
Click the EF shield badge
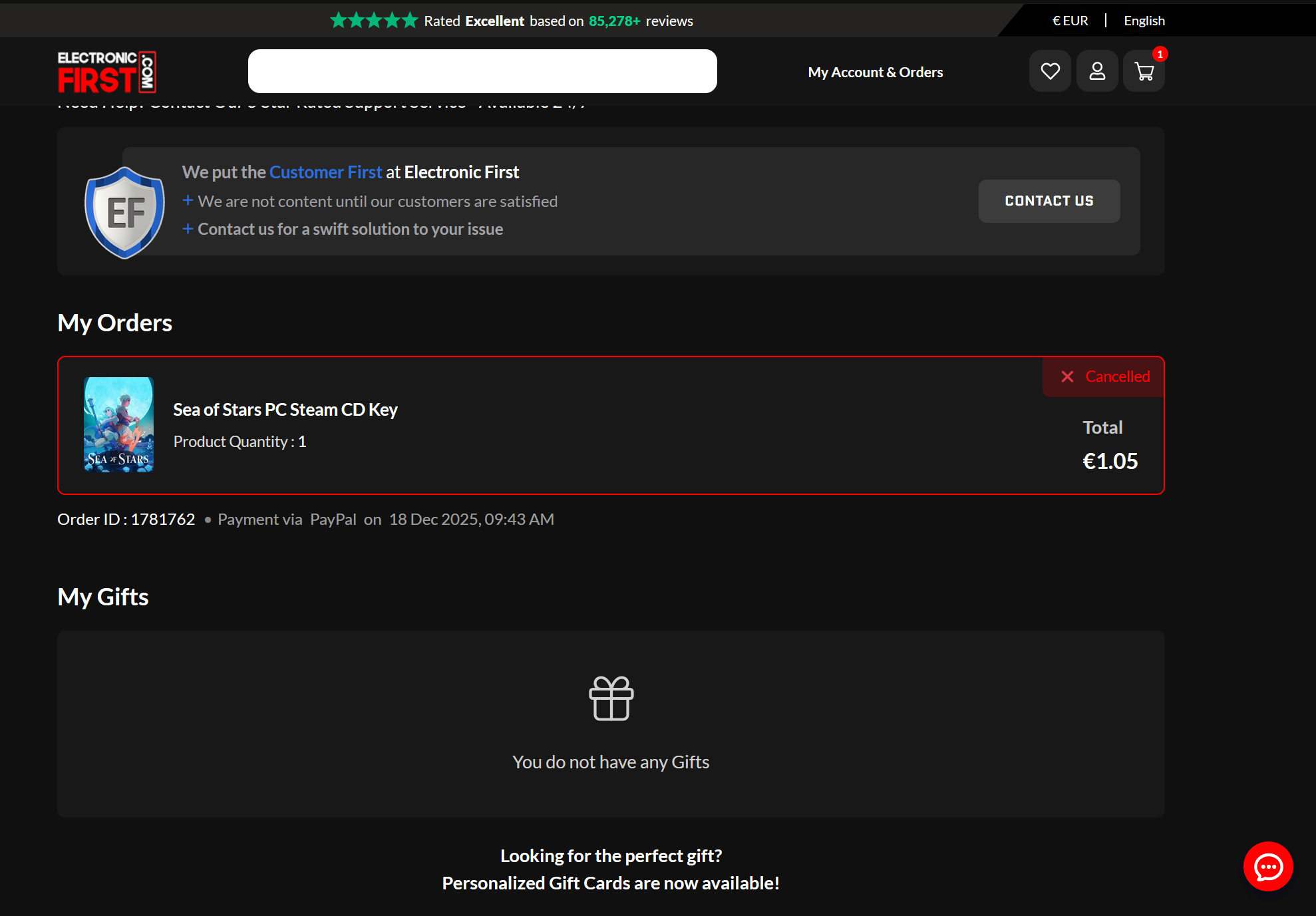tap(124, 212)
